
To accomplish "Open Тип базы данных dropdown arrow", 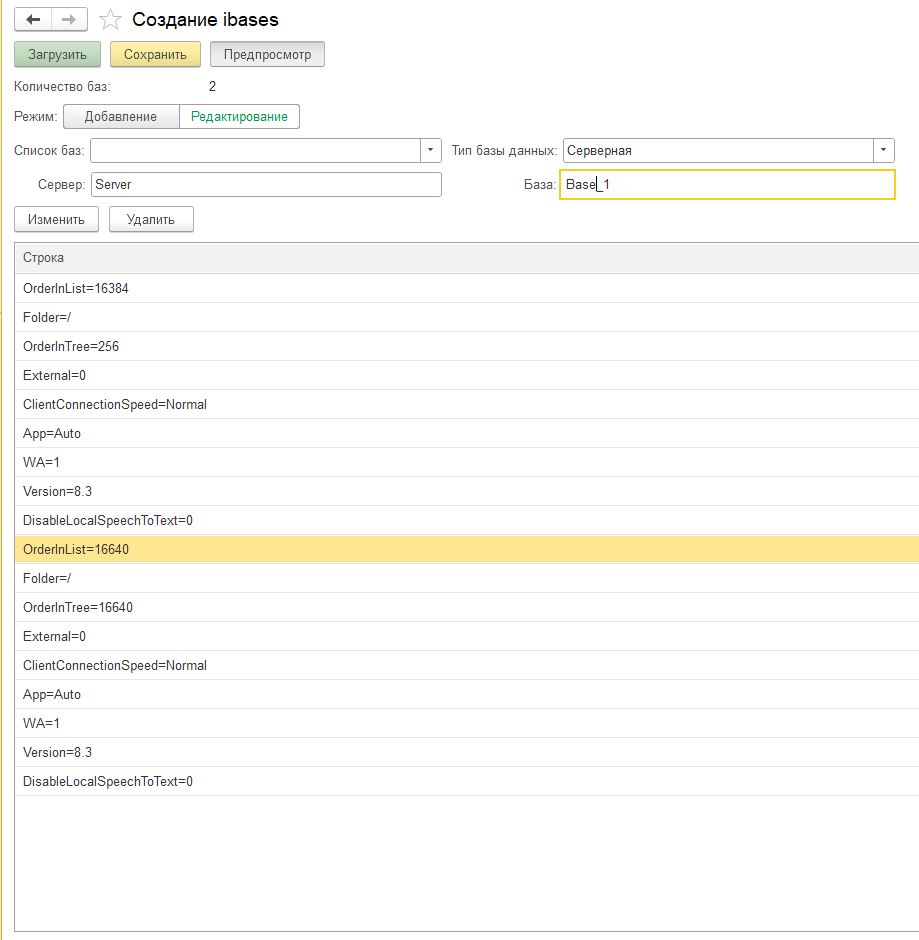I will tap(884, 150).
